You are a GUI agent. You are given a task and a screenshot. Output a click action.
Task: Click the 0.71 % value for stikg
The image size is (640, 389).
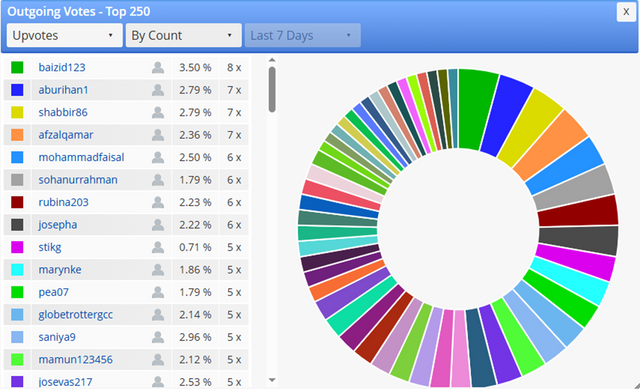pos(195,247)
